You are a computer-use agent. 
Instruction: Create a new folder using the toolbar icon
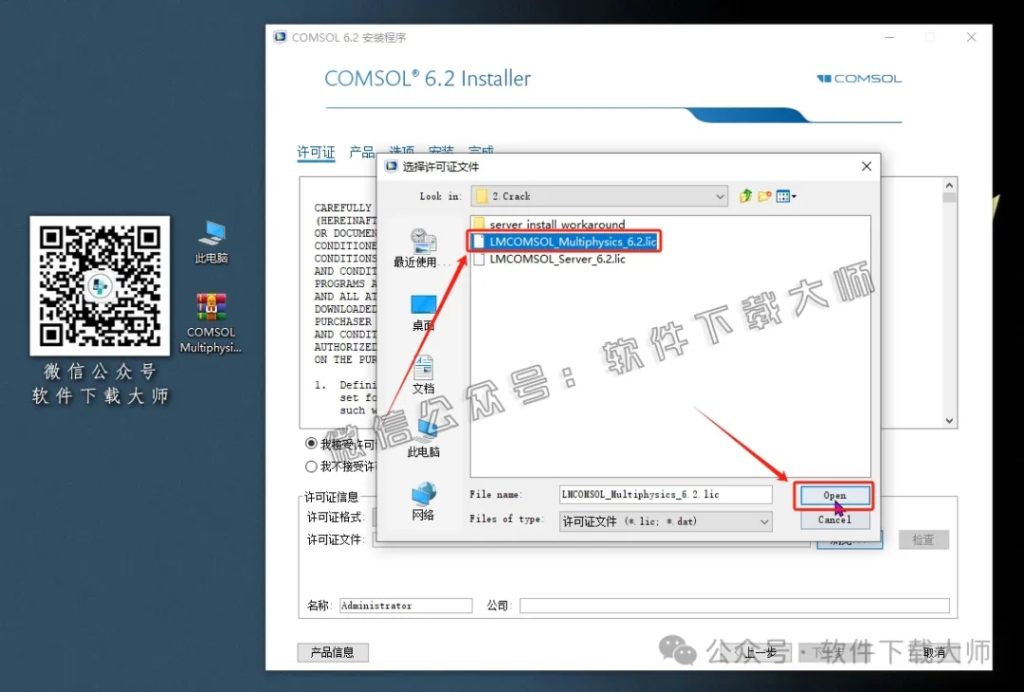[764, 196]
